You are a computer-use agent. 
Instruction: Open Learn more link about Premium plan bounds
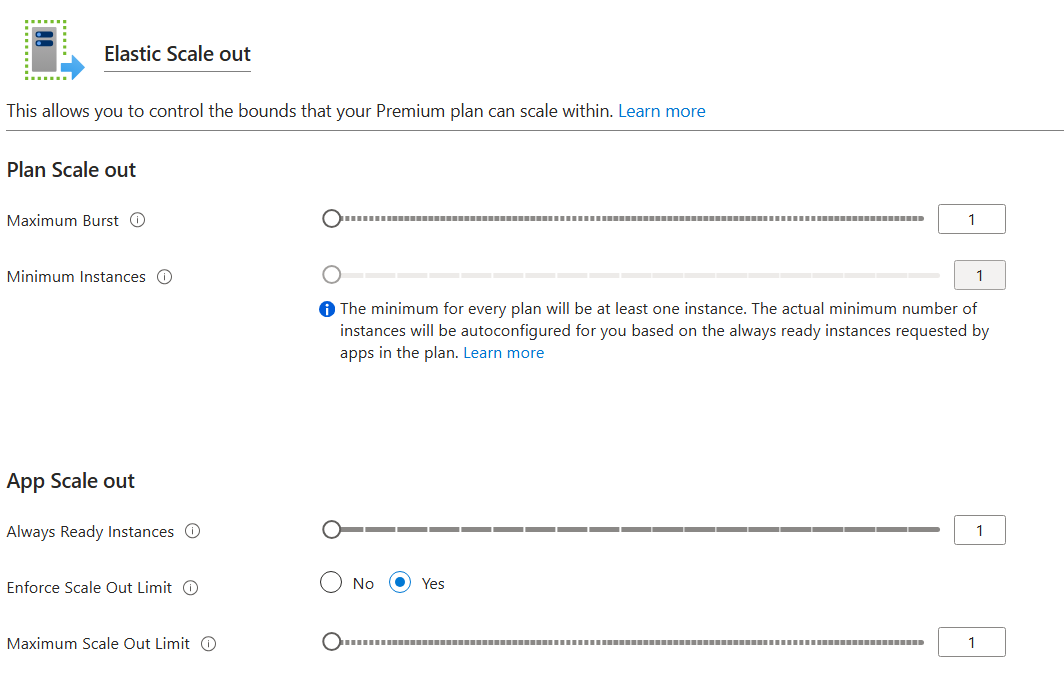662,111
